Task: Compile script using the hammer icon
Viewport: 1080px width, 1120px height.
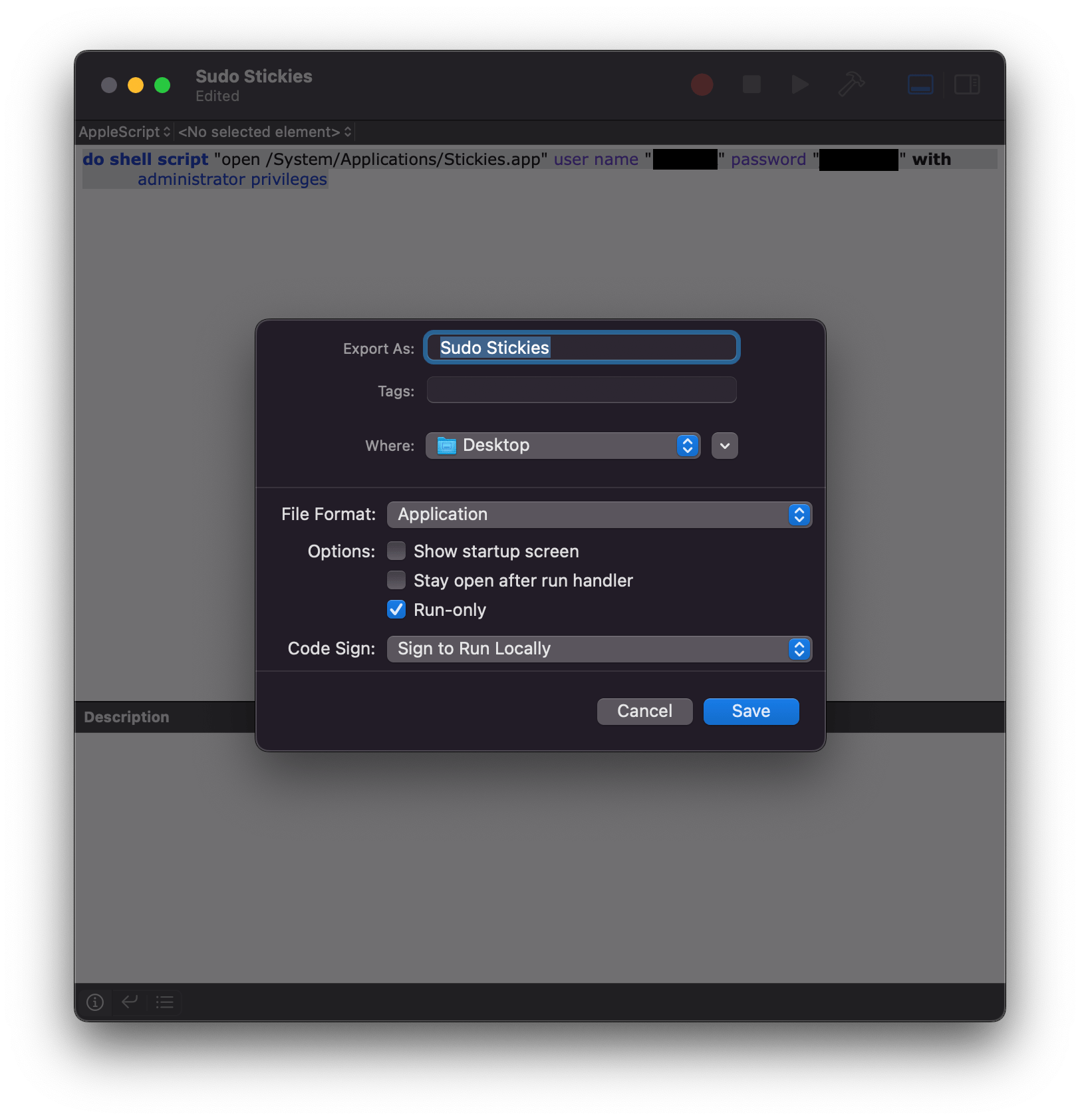Action: pyautogui.click(x=851, y=85)
